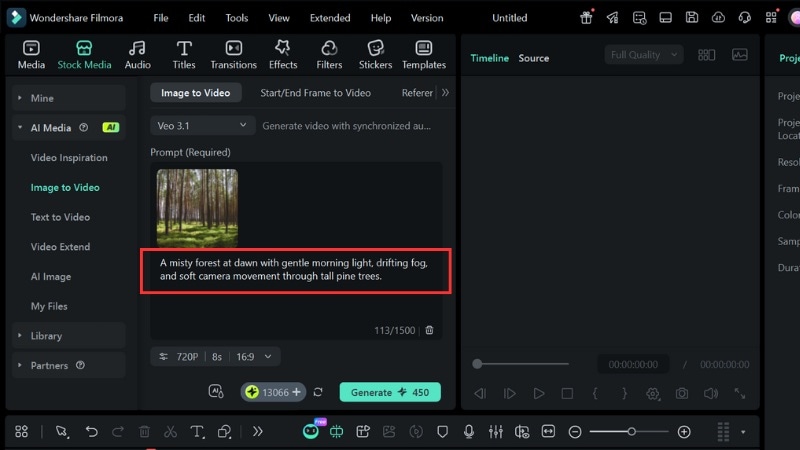This screenshot has height=450, width=800.
Task: Open AI Image in the sidebar
Action: [51, 277]
